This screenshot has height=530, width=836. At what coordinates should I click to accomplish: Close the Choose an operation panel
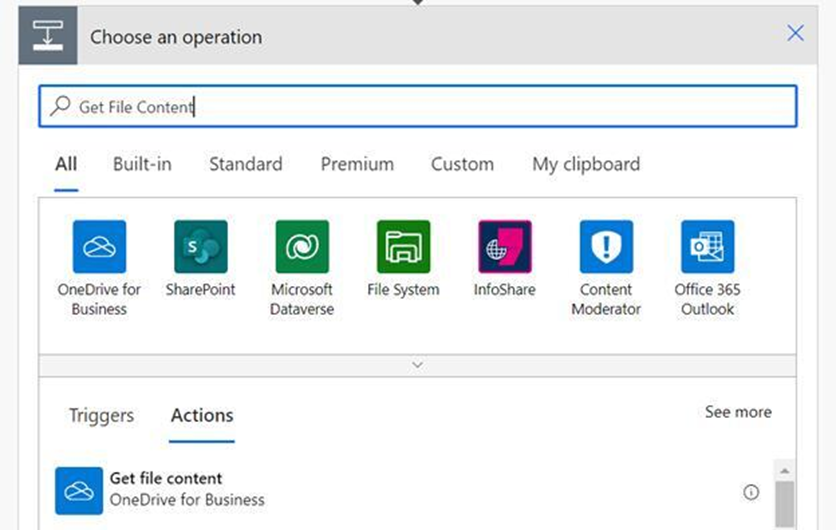[x=795, y=33]
